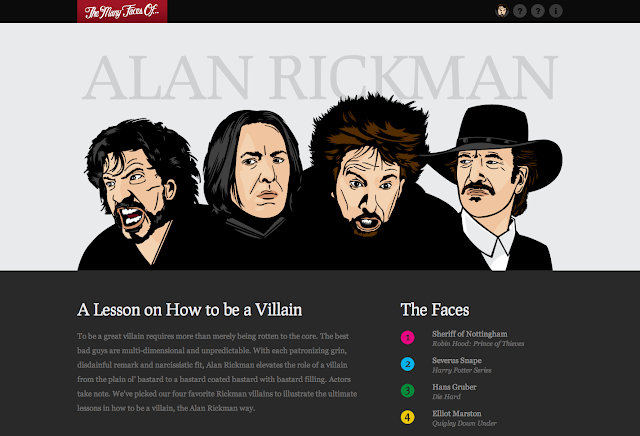Select the green number 3 circle

click(x=407, y=391)
